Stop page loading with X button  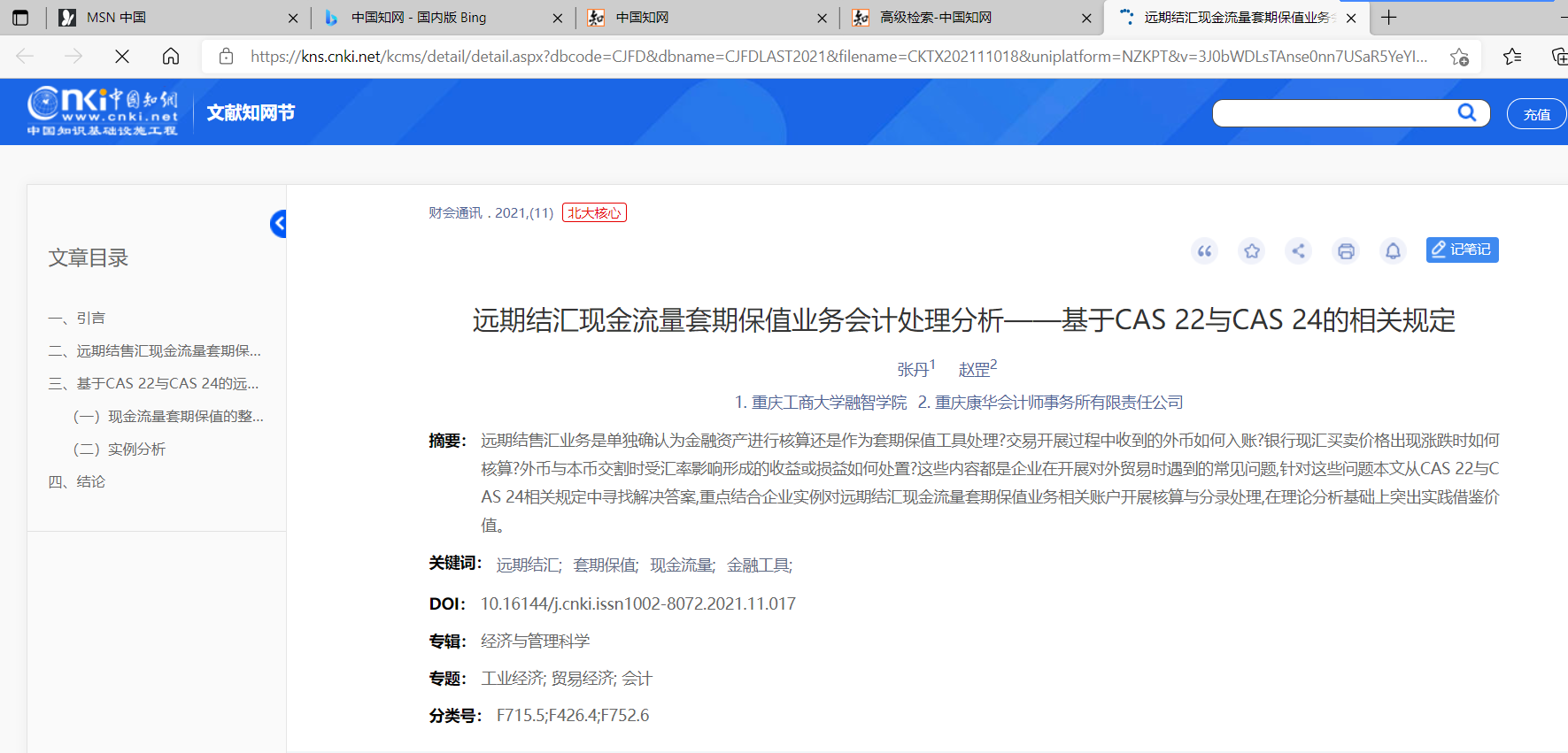coord(122,57)
